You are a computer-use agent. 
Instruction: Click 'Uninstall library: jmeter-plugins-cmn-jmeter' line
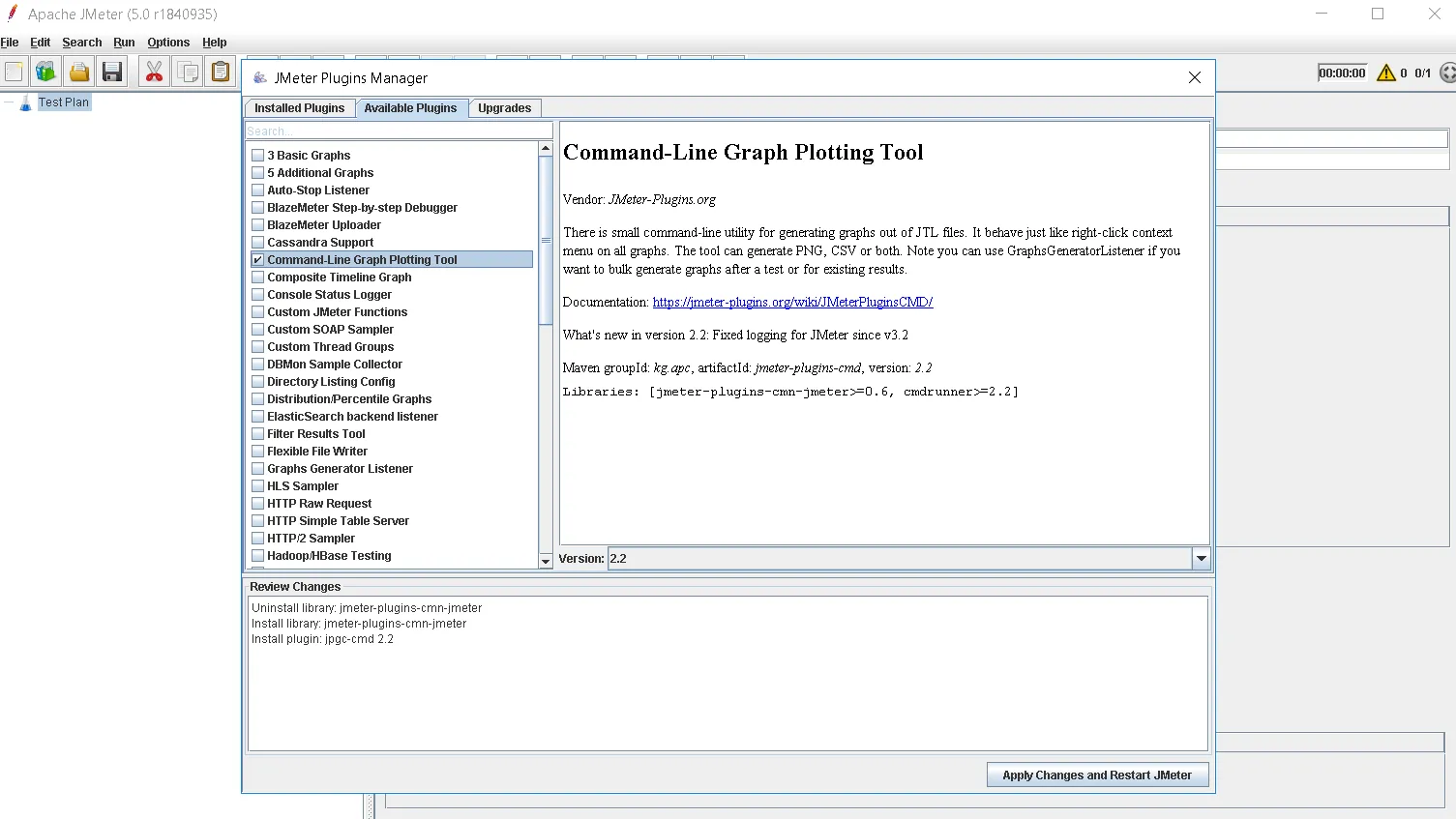[x=367, y=608]
